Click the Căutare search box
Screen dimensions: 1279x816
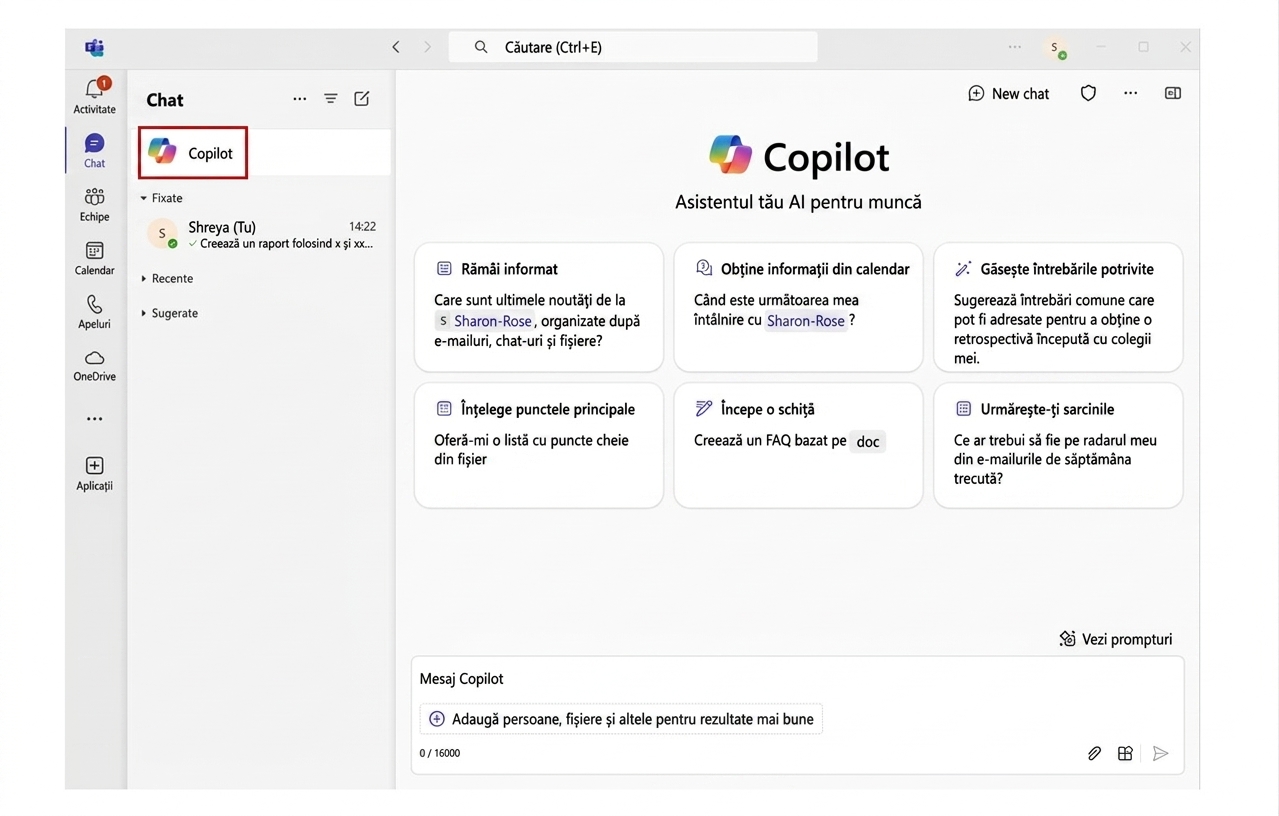point(633,47)
